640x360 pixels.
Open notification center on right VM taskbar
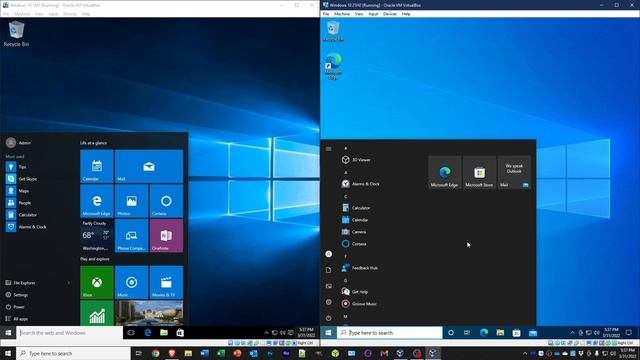point(629,333)
